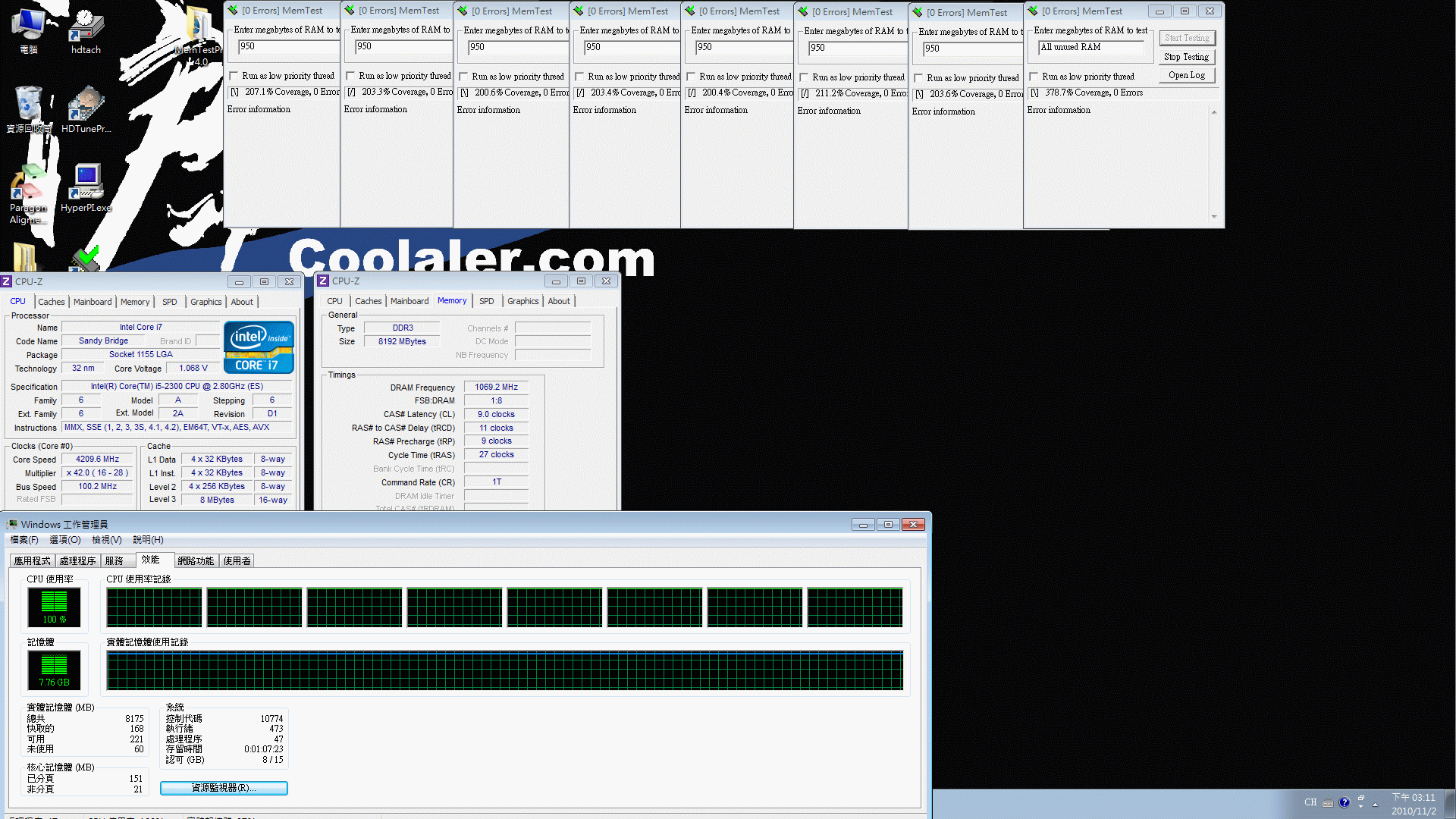Click the Stop Testing button
Image resolution: width=1456 pixels, height=819 pixels.
pyautogui.click(x=1186, y=57)
